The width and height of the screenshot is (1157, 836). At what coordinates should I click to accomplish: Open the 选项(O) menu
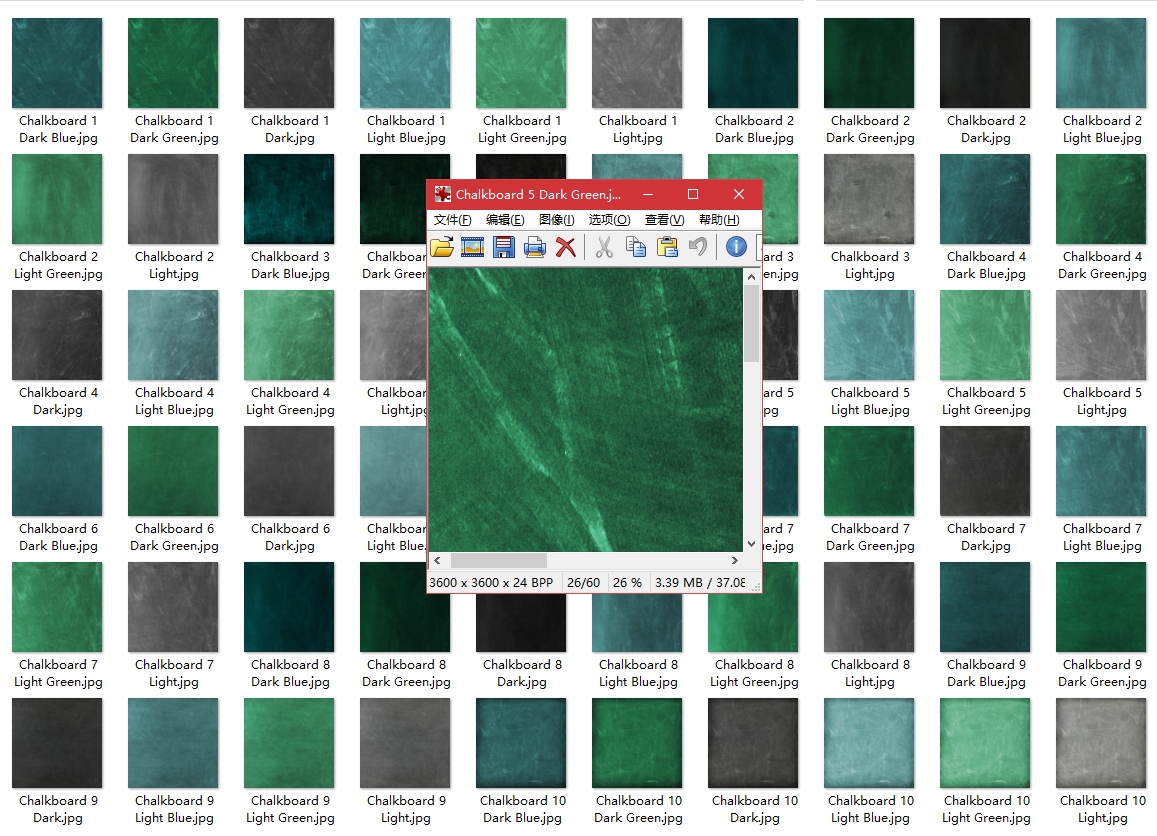point(609,220)
